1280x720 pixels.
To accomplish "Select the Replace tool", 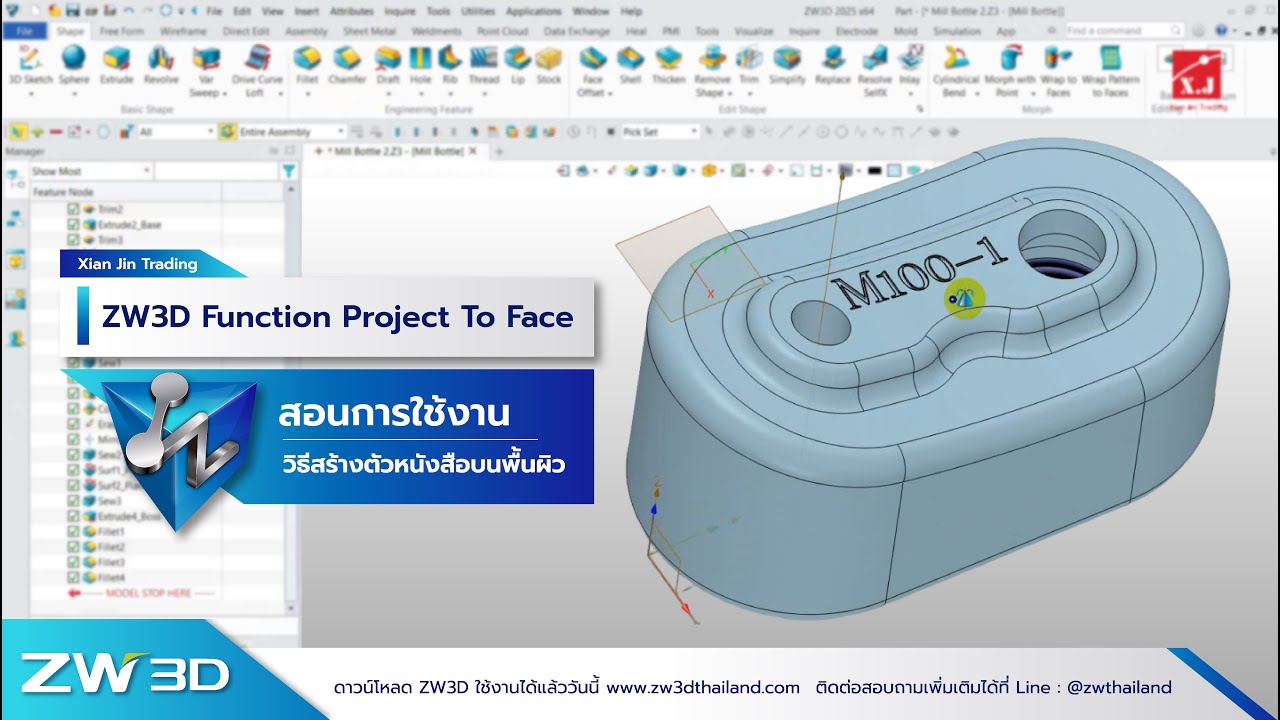I will [832, 65].
